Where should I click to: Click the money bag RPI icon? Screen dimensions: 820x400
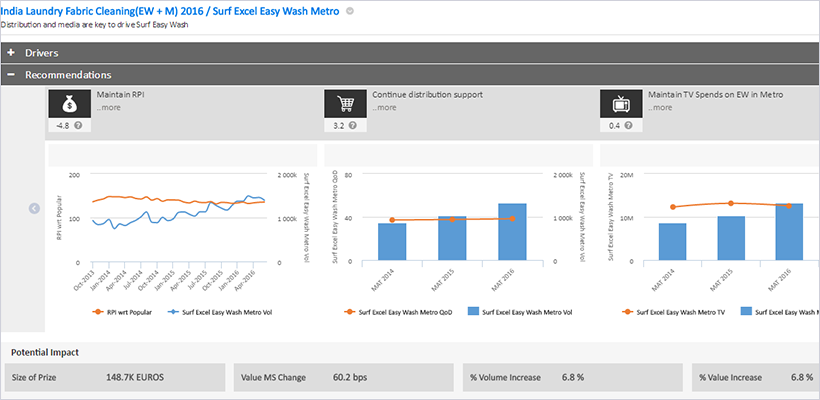[x=68, y=104]
